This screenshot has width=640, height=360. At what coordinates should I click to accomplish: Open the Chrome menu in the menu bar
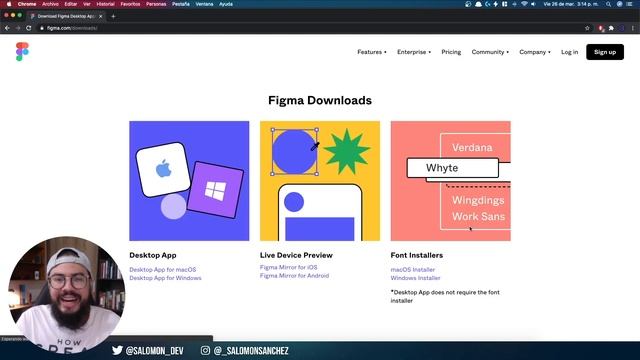click(x=27, y=4)
